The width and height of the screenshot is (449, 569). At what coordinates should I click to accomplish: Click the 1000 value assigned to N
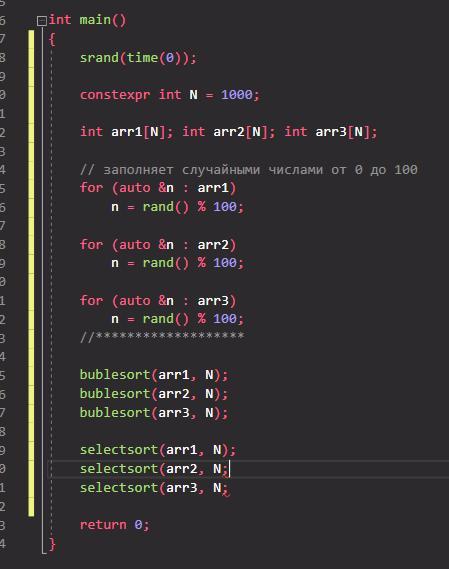237,95
